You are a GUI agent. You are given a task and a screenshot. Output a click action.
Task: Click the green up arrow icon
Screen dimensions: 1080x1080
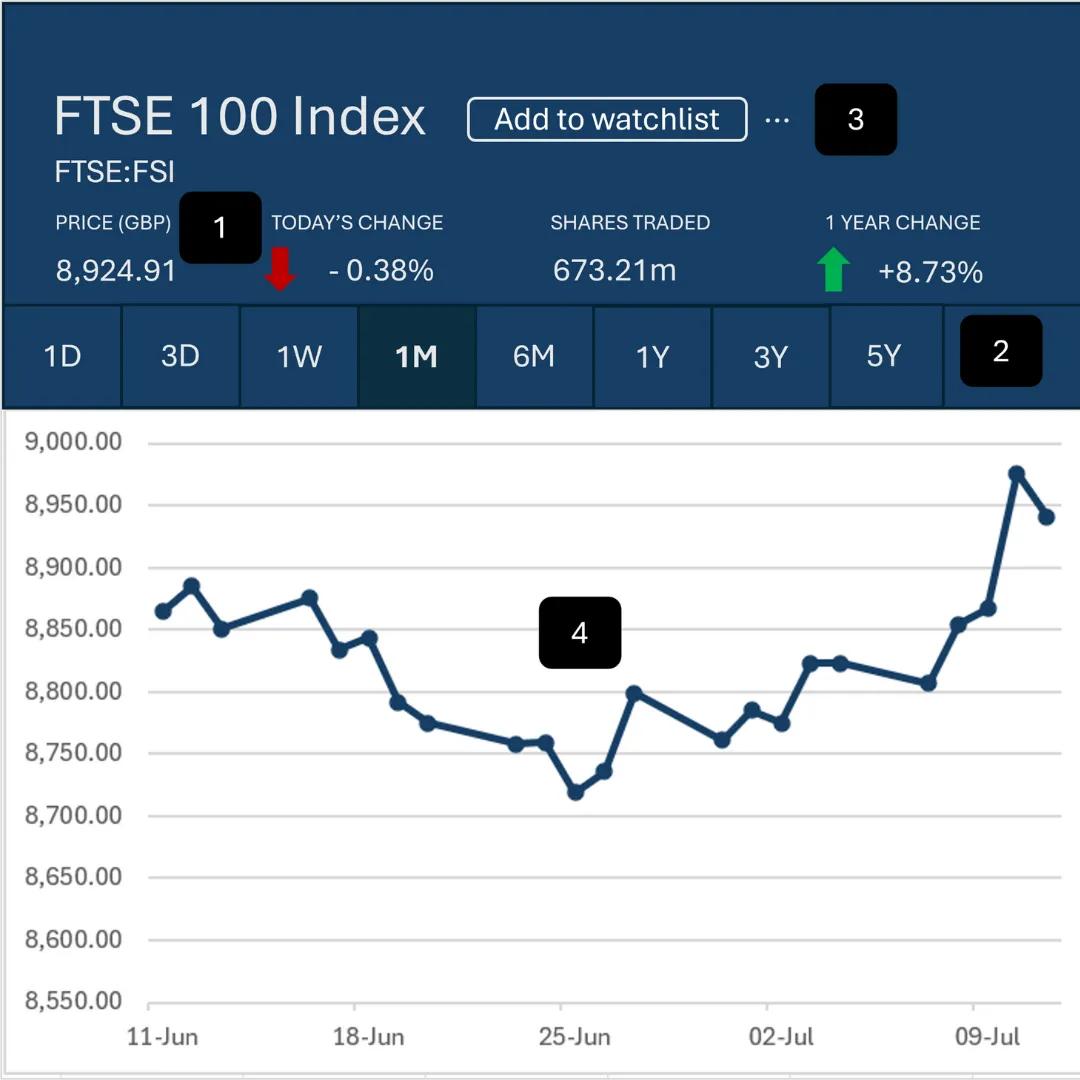click(833, 269)
